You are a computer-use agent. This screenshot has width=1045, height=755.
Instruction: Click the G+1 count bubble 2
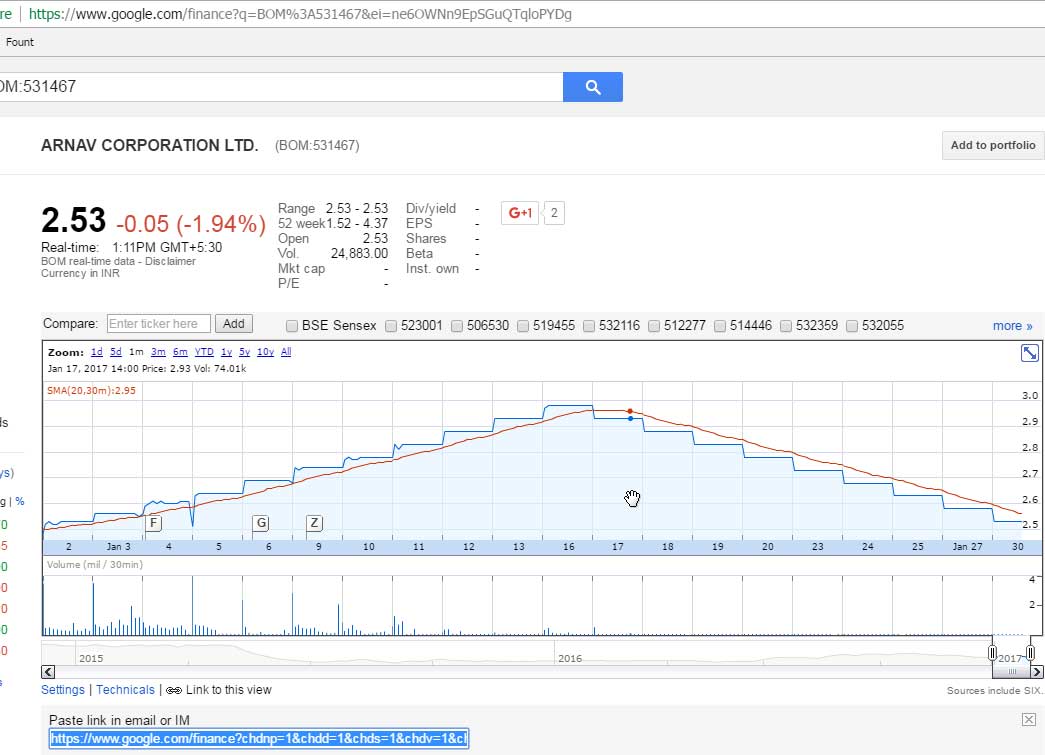[554, 213]
